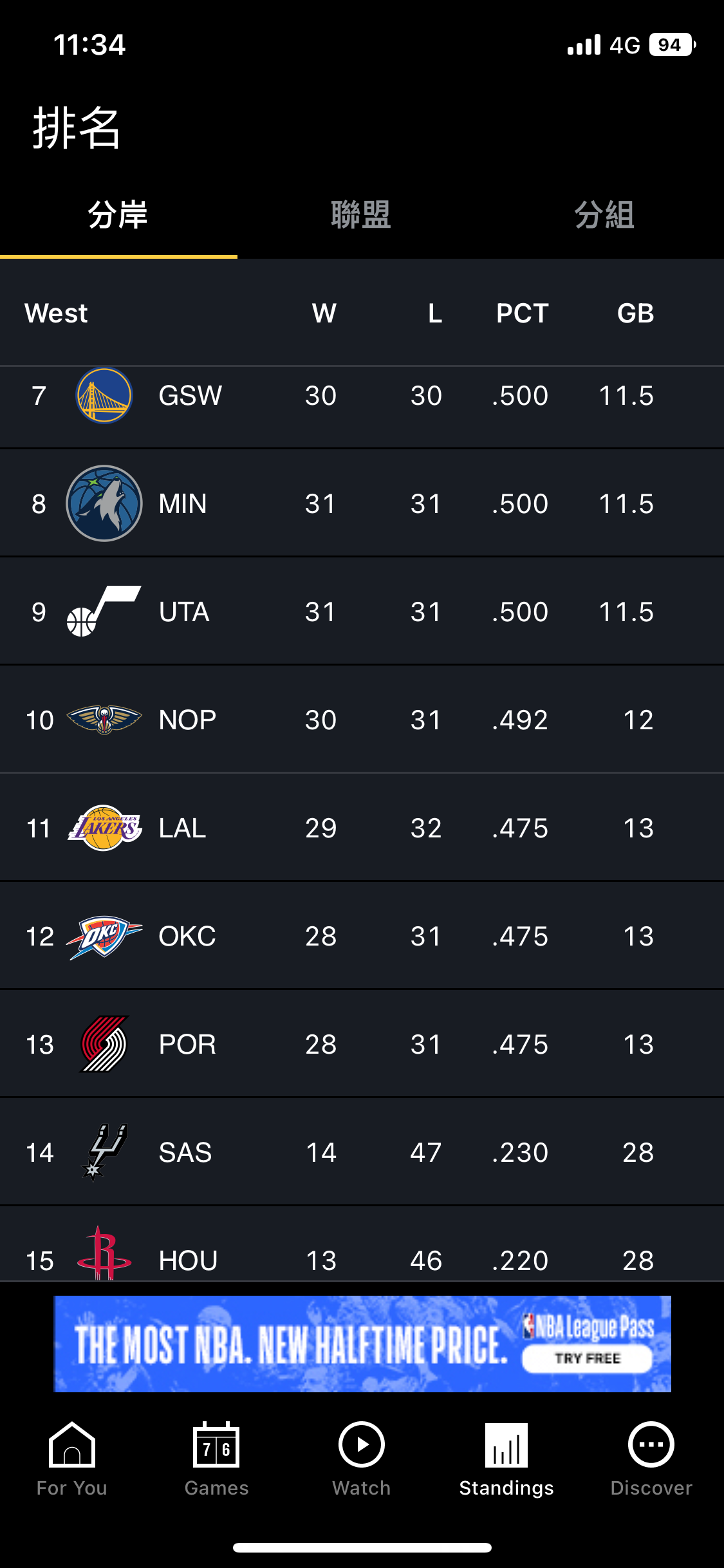Tap the Golden State Warriors logo
724x1568 pixels.
tap(104, 395)
